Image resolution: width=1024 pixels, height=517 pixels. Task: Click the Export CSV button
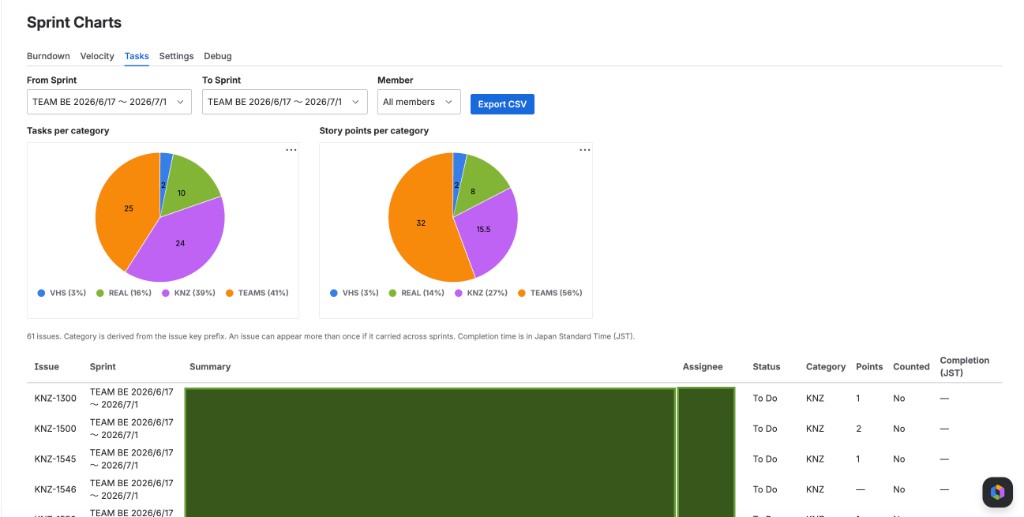click(502, 104)
